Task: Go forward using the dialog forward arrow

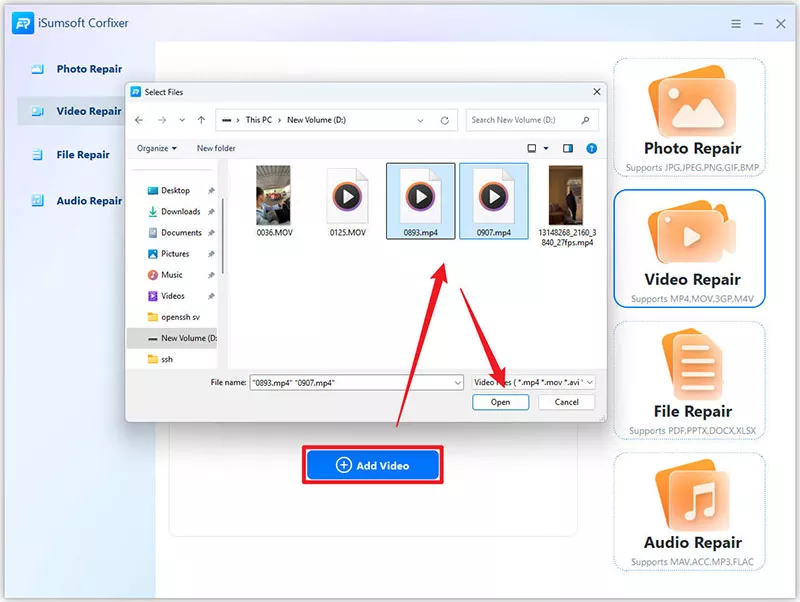Action: (162, 120)
